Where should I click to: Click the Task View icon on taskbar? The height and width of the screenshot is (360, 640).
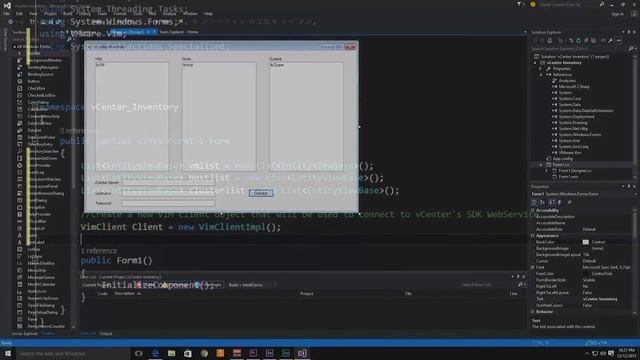pos(138,353)
